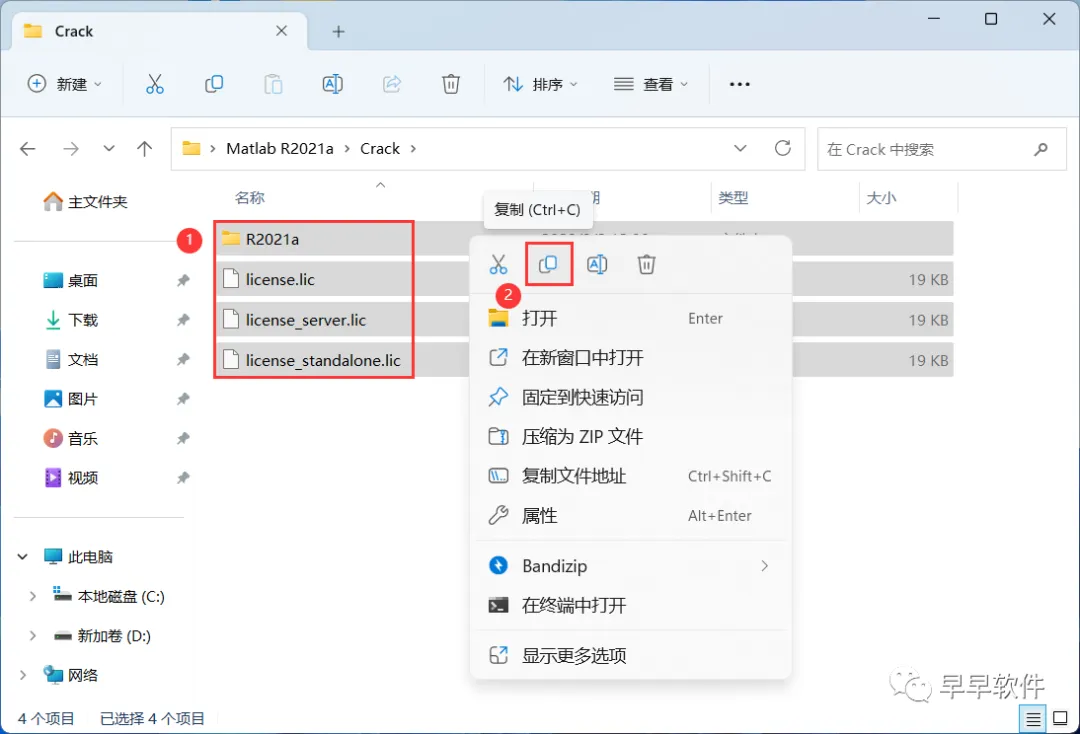Image resolution: width=1080 pixels, height=734 pixels.
Task: Click Rename icon in the context menu
Action: point(597,264)
